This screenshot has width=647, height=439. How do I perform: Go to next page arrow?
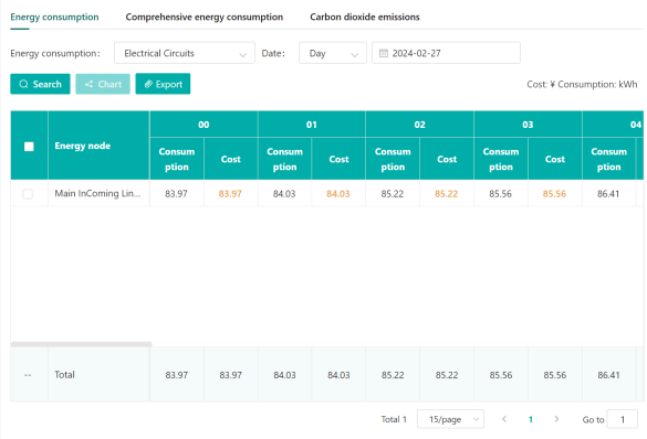point(556,419)
